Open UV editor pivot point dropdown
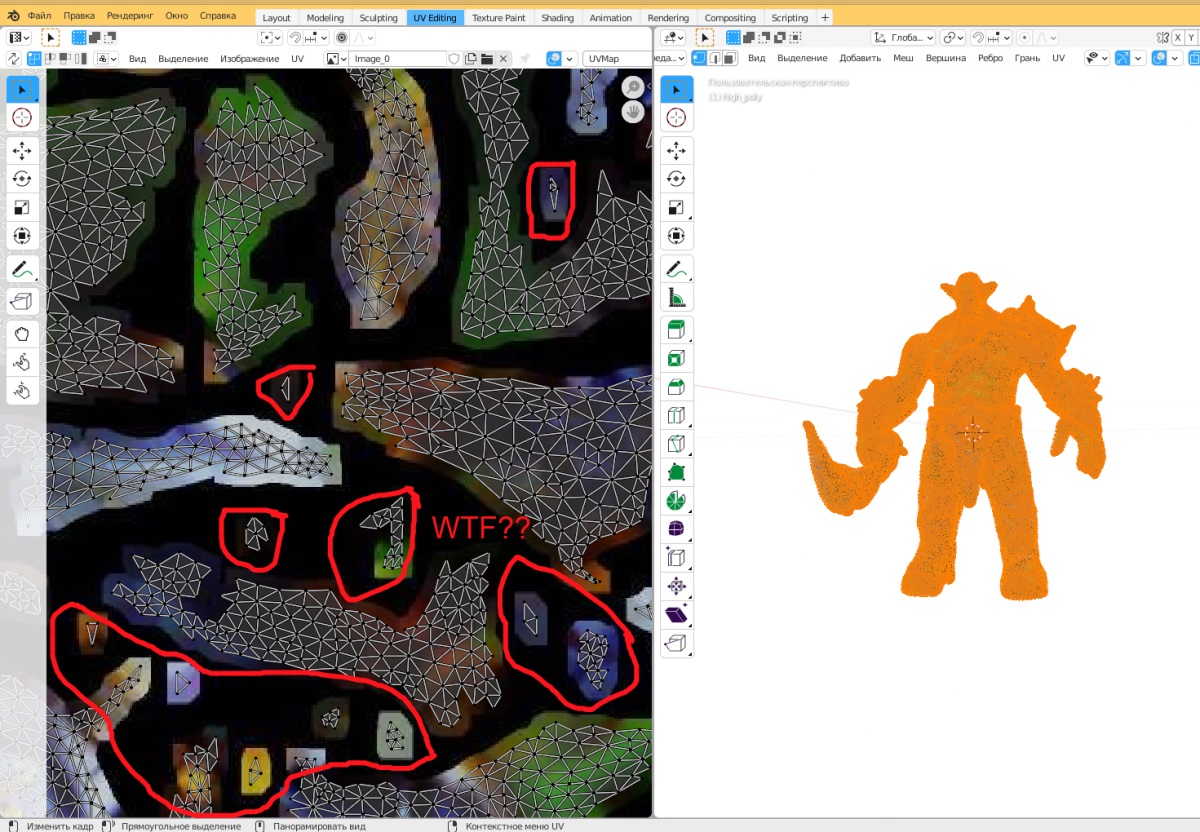This screenshot has height=832, width=1200. click(270, 37)
